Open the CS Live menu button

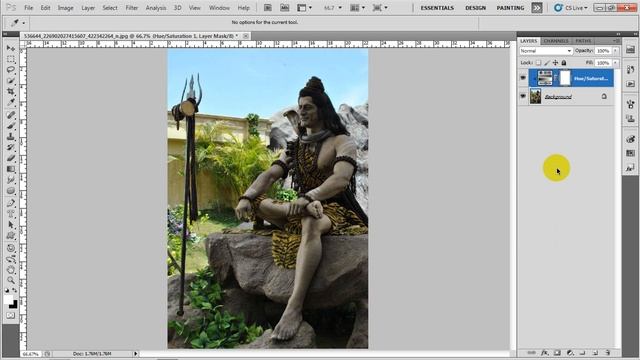pyautogui.click(x=571, y=8)
